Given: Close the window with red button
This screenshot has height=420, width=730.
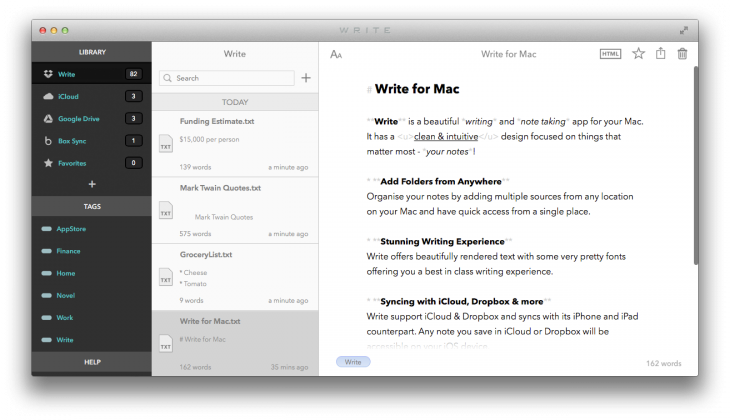Looking at the screenshot, I should coord(42,31).
